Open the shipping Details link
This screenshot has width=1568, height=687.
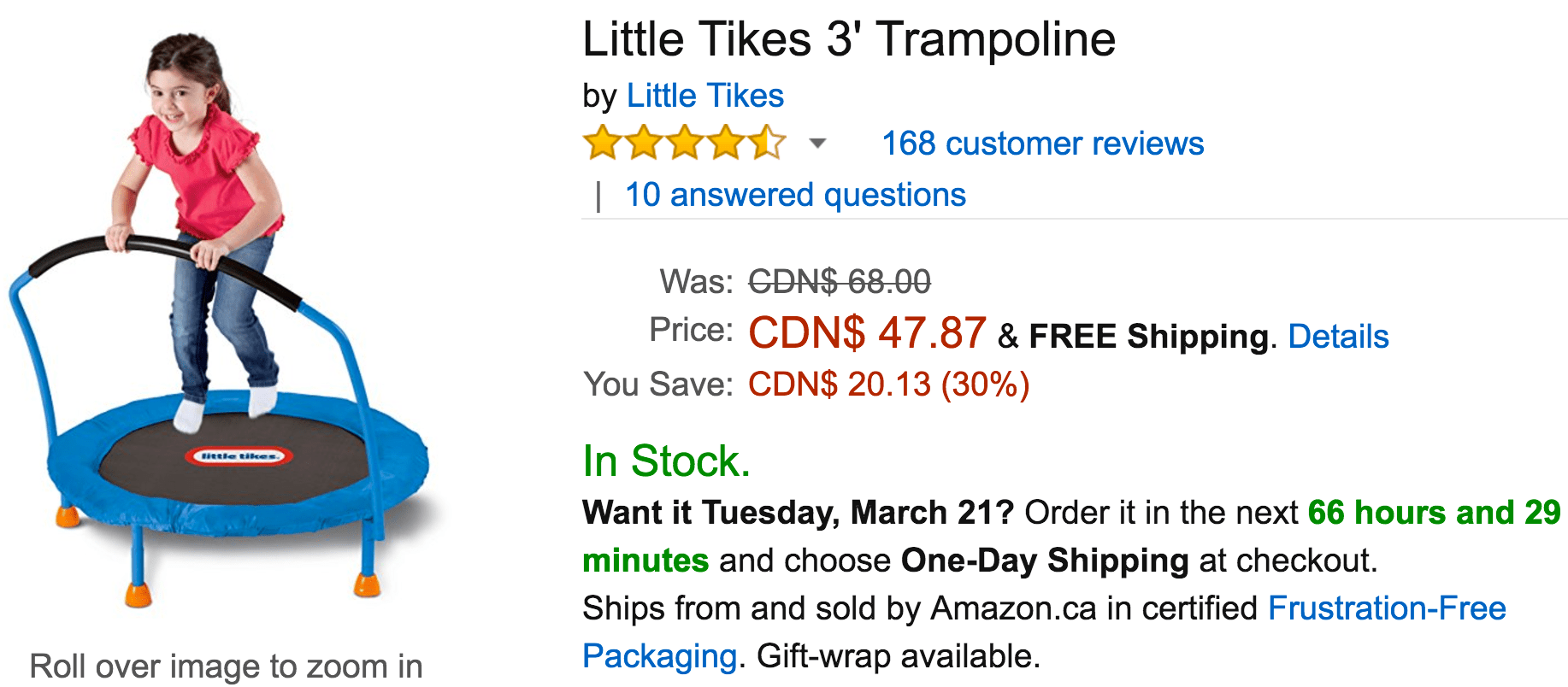coord(1338,337)
